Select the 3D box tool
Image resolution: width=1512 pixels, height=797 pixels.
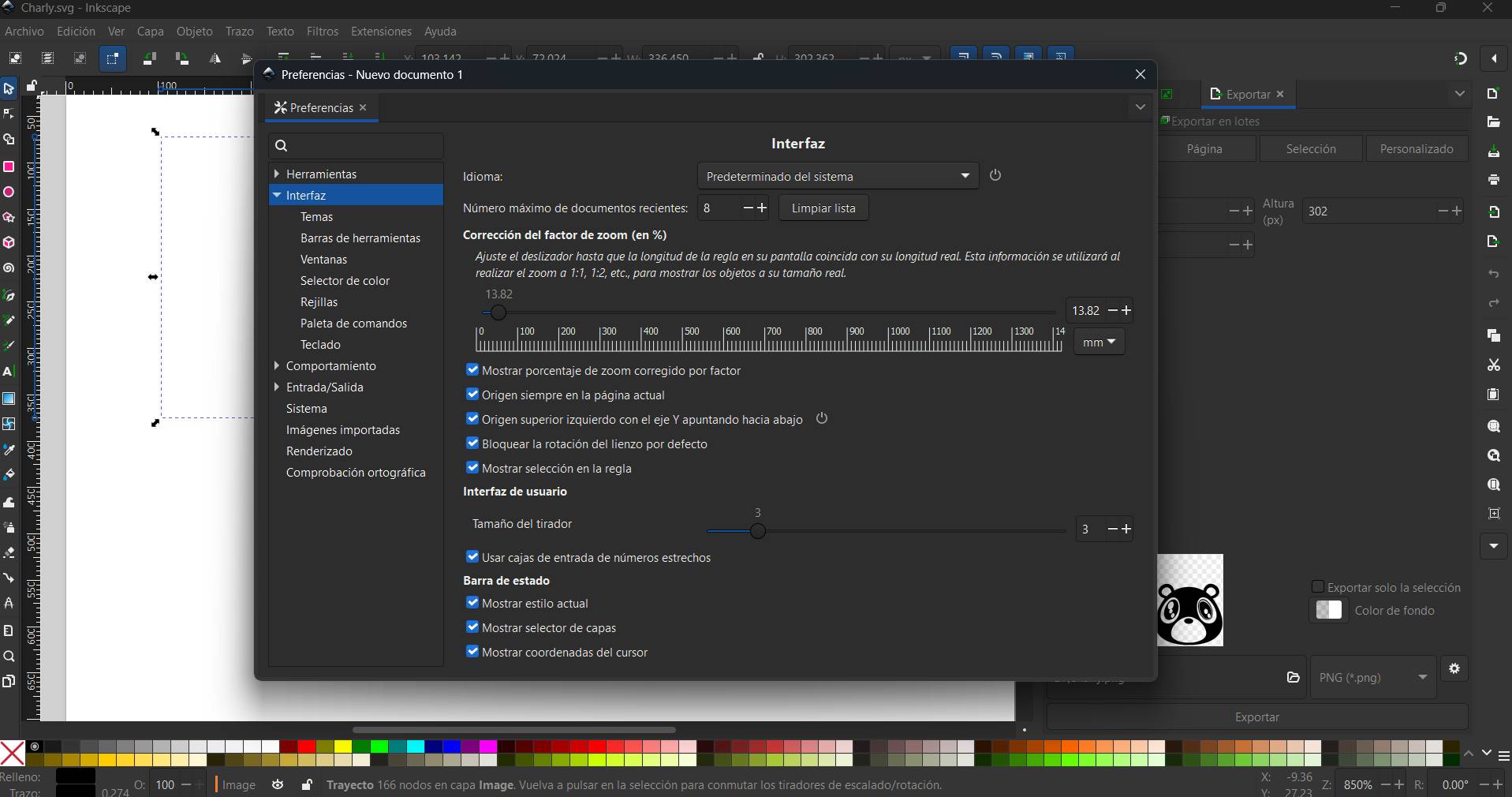point(9,242)
